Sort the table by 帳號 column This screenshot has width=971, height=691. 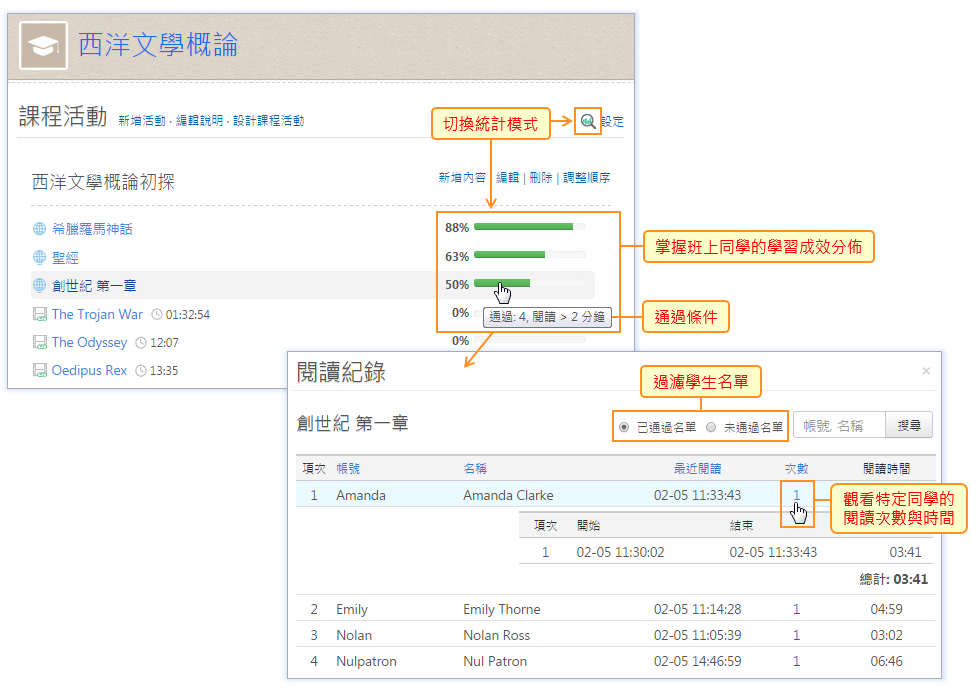coord(348,468)
